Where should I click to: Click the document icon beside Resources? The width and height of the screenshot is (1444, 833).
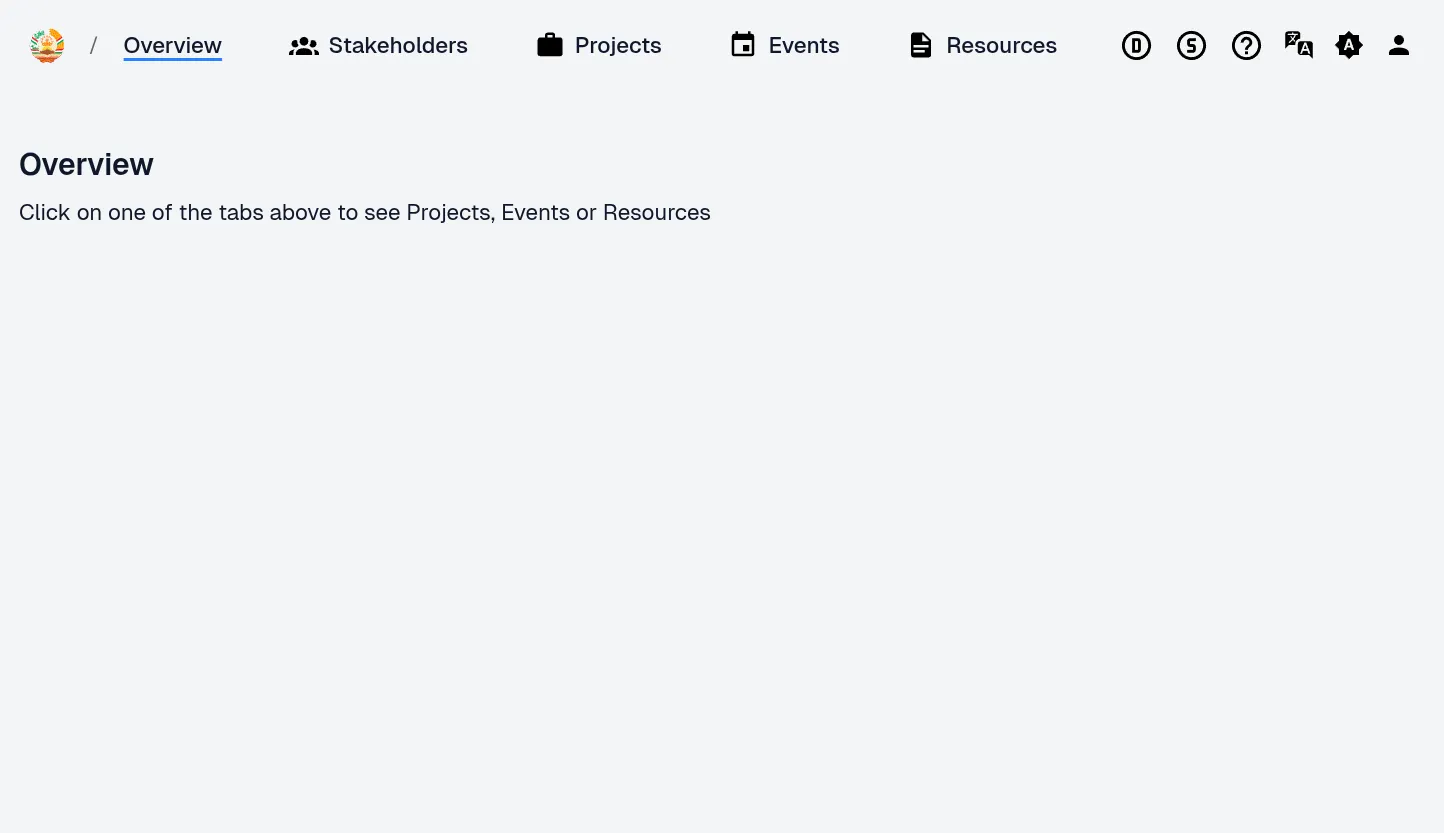pyautogui.click(x=921, y=46)
